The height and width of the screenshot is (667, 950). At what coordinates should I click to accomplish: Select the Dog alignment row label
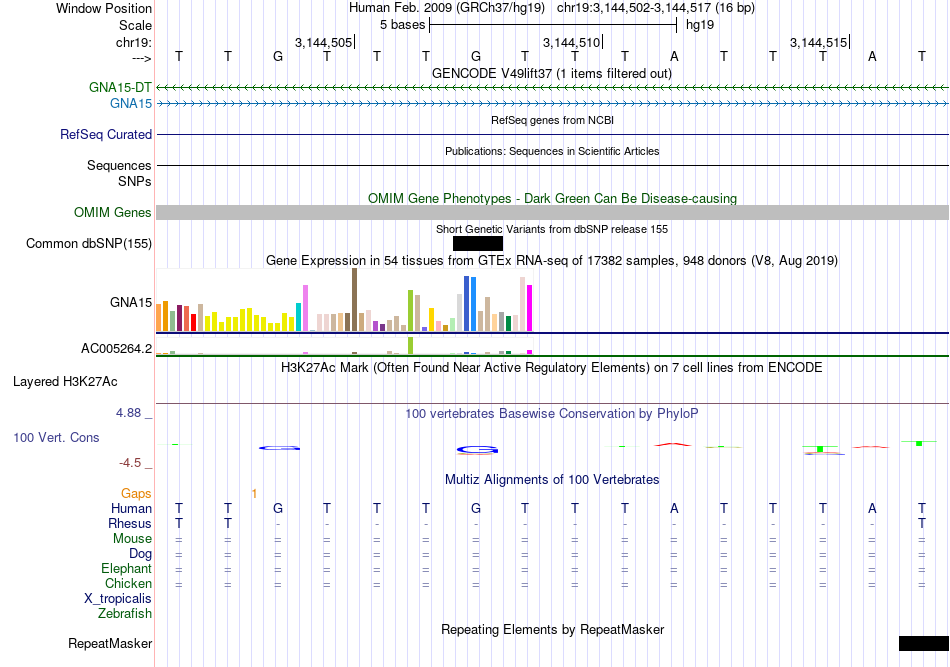pos(140,553)
